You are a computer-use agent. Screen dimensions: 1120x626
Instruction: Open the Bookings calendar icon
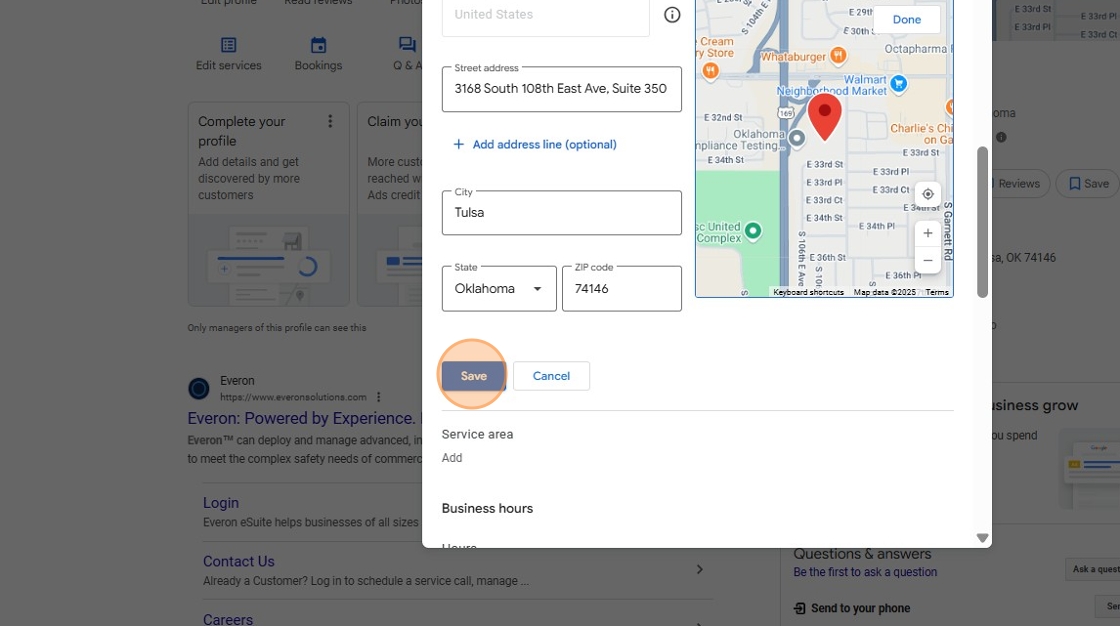[x=319, y=45]
